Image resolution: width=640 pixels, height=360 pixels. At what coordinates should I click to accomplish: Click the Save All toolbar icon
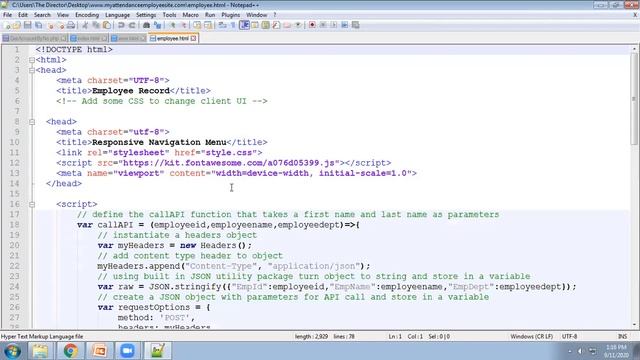[39, 25]
